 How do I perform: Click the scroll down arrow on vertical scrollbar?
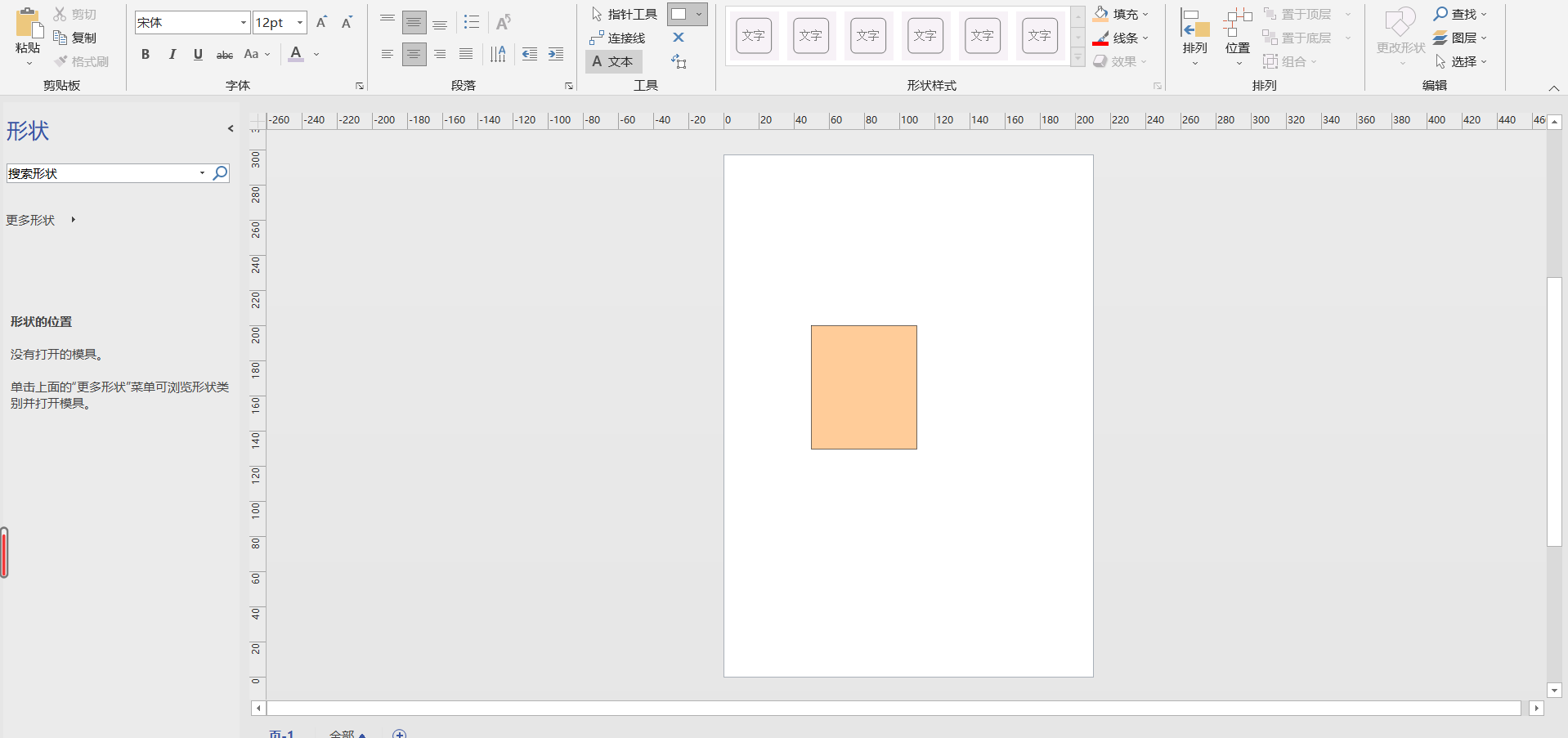(1555, 691)
